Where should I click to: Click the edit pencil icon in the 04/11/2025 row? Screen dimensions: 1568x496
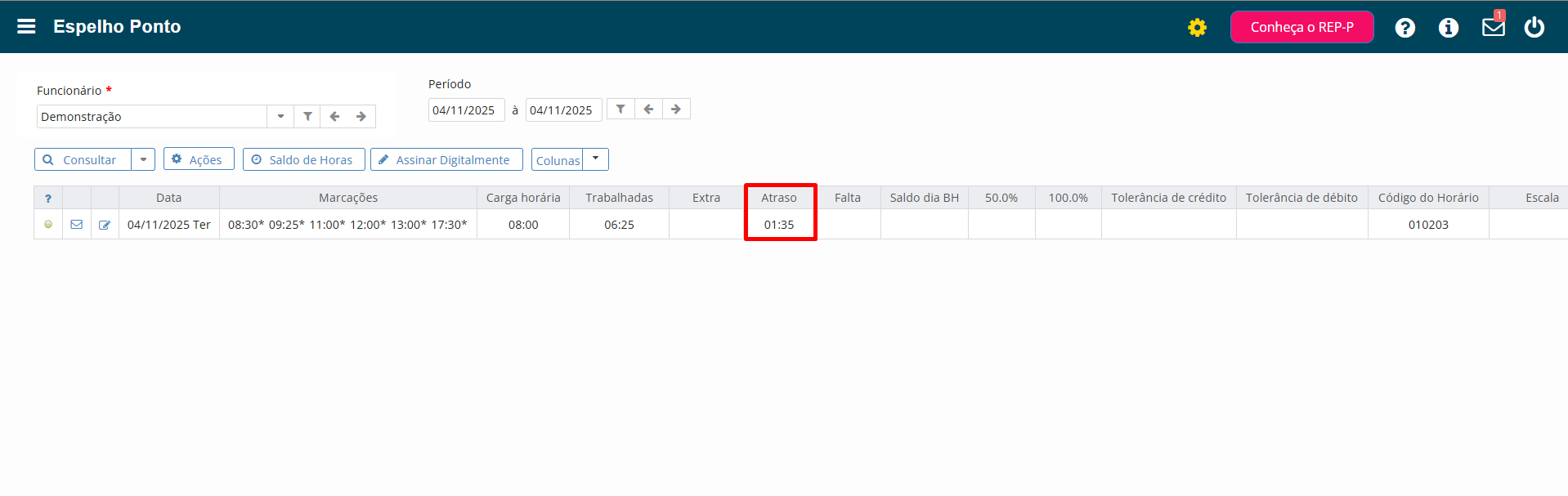tap(105, 225)
